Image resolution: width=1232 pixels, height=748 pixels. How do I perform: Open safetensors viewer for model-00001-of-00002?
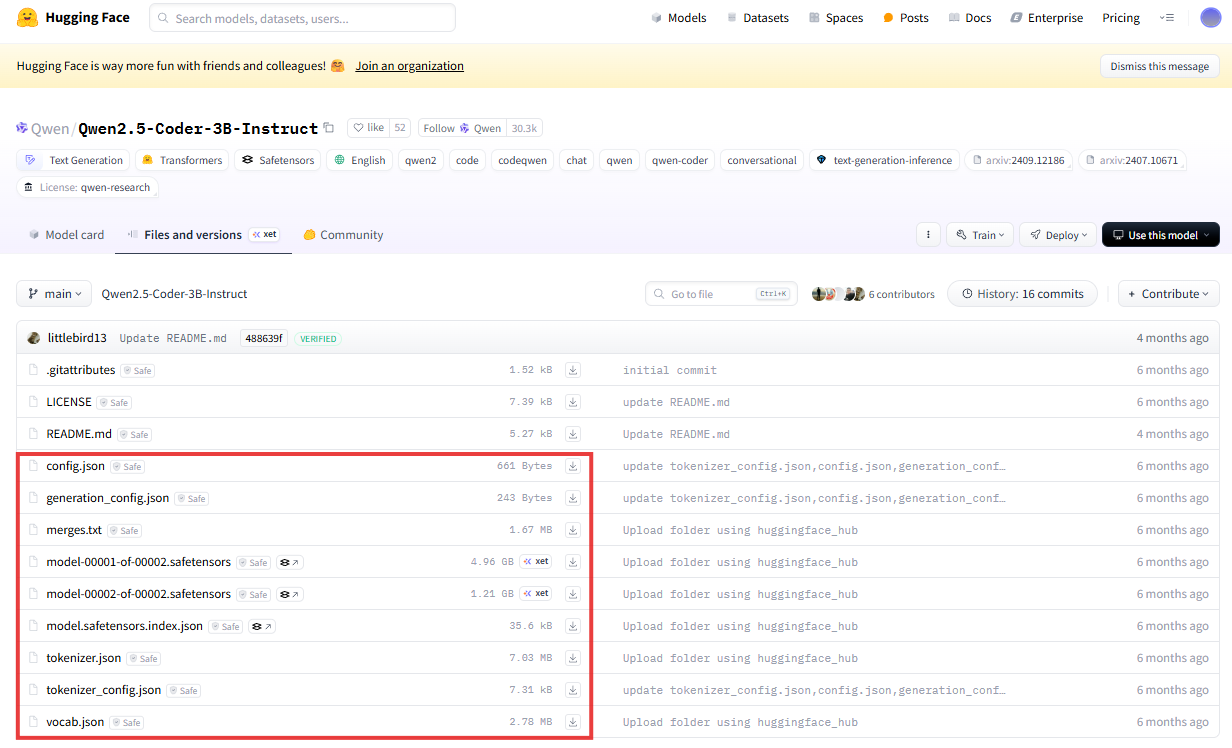click(x=290, y=563)
